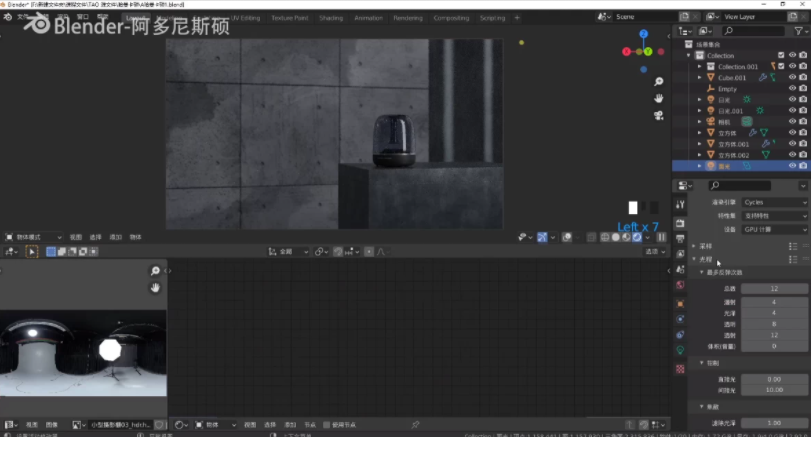This screenshot has height=460, width=812.
Task: Open the object mode dropdown in viewport
Action: coord(33,237)
